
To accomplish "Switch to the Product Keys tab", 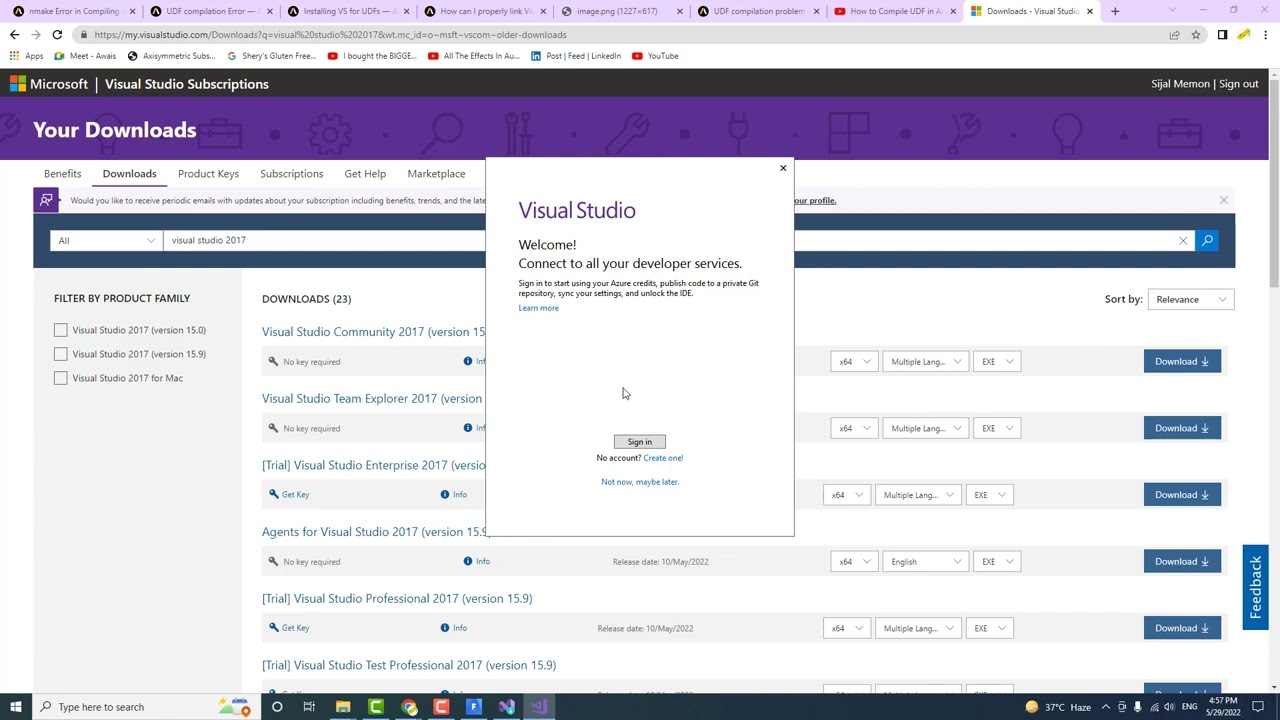I will point(208,174).
